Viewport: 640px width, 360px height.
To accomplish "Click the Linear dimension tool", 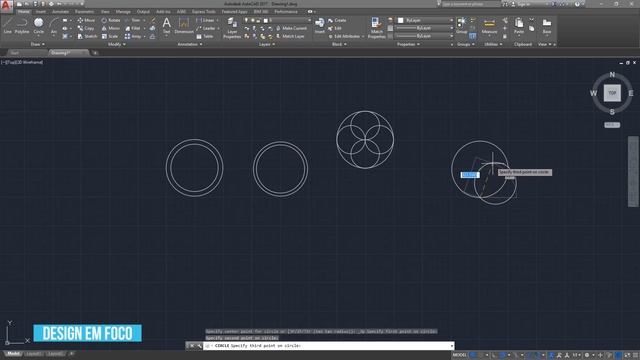I will tap(206, 20).
